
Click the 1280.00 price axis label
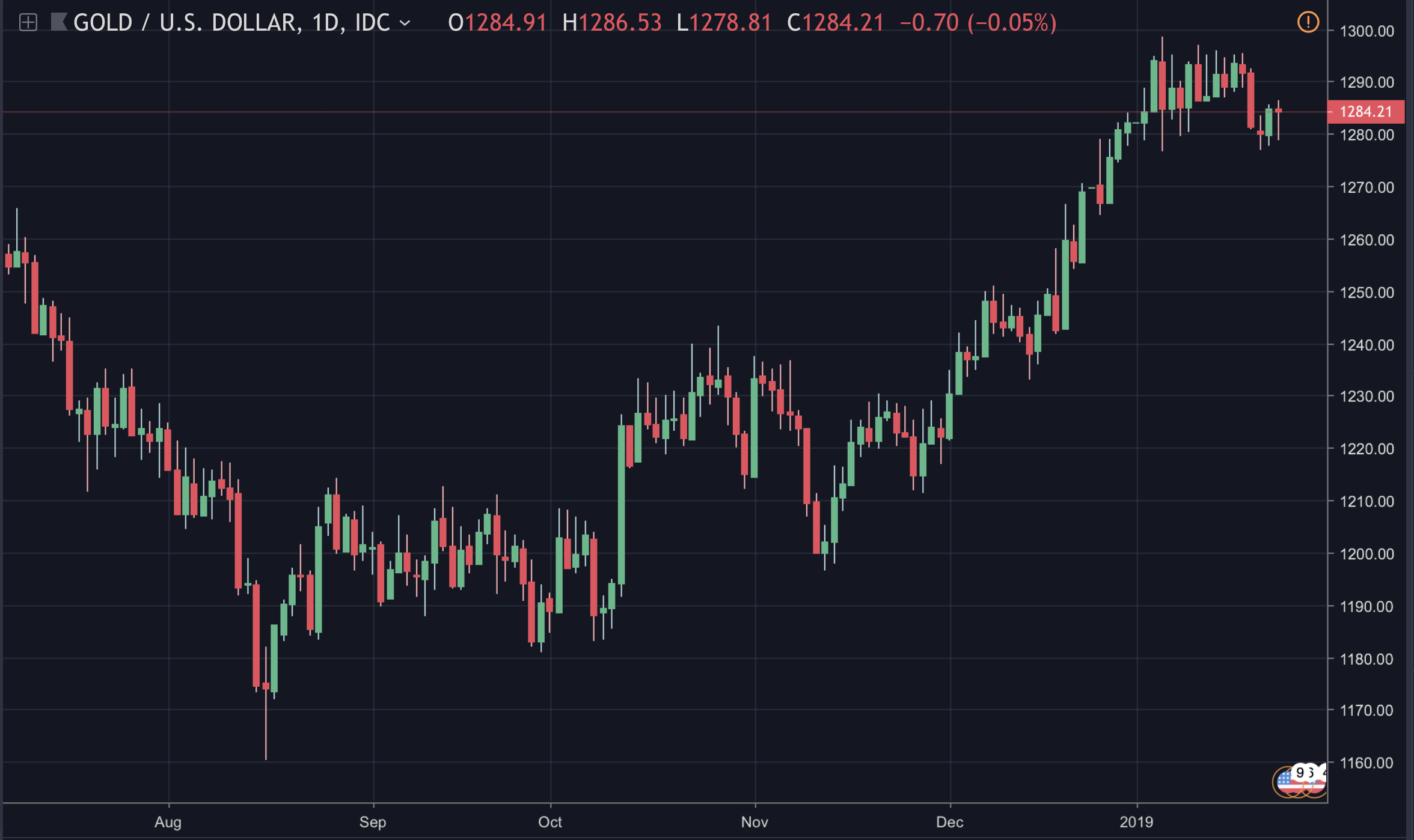pyautogui.click(x=1367, y=135)
